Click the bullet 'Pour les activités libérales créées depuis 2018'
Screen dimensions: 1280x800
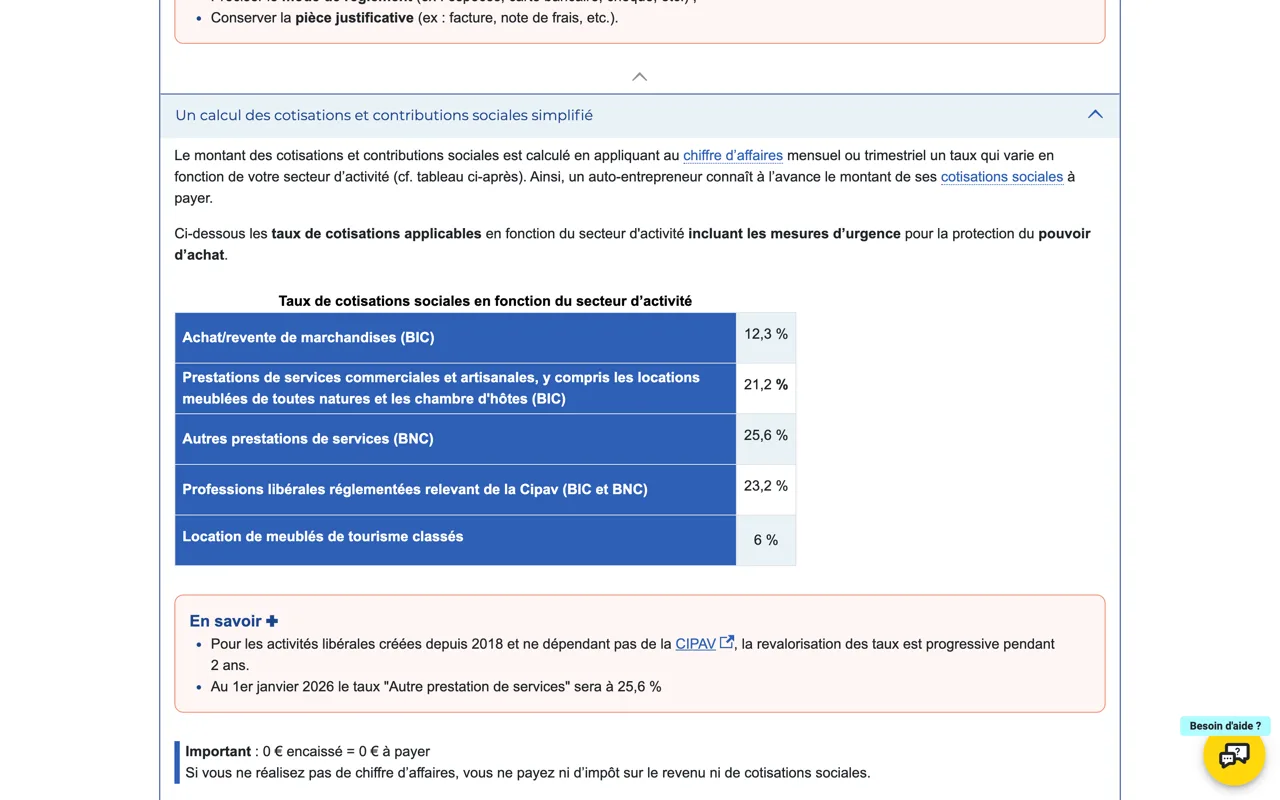(633, 654)
